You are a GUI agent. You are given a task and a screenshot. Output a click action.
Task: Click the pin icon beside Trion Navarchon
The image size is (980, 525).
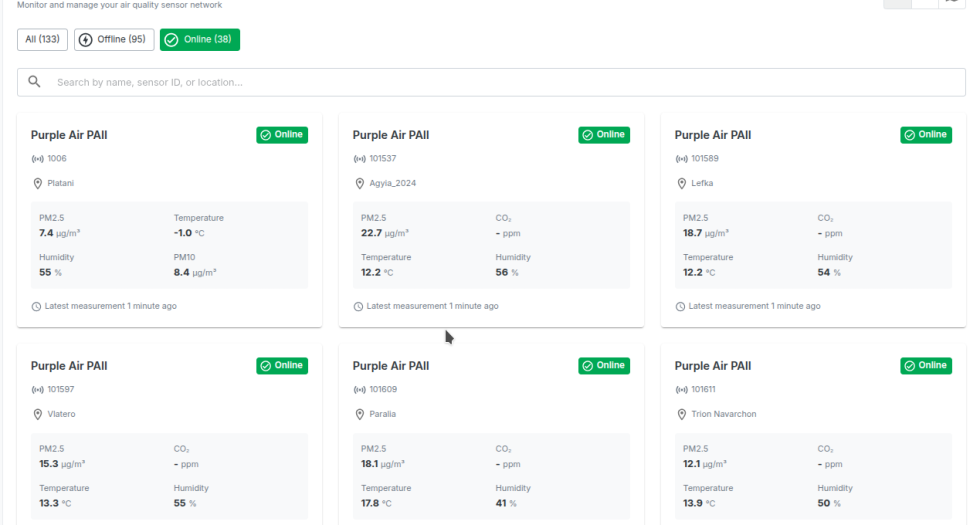click(x=682, y=414)
